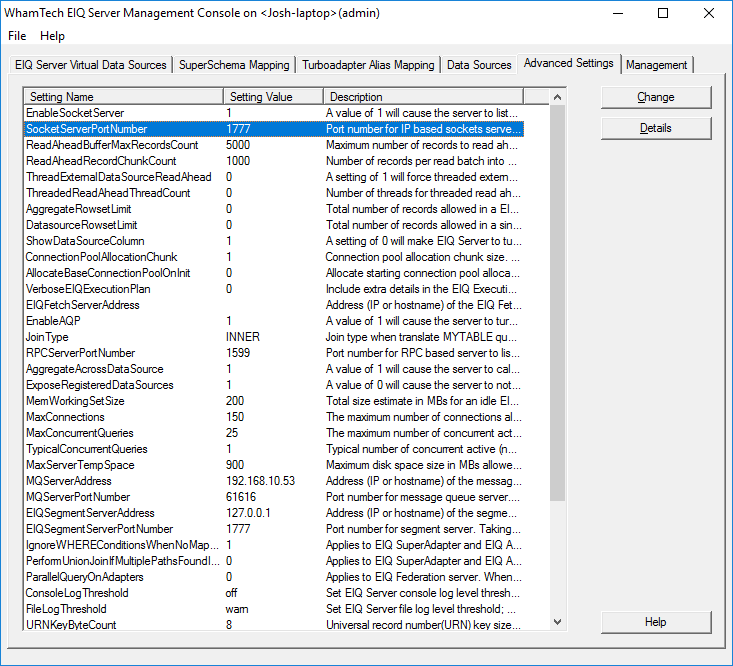Click the scrollbar up arrow
The image size is (733, 666).
coord(557,97)
